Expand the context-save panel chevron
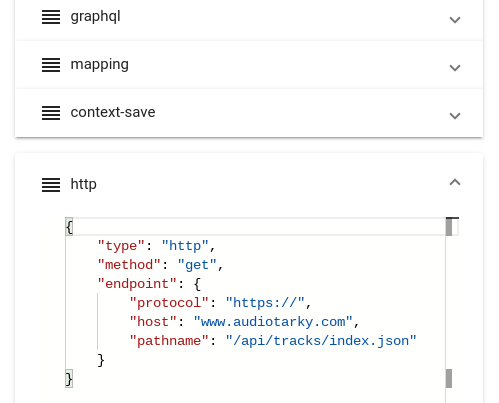Viewport: 499px width, 403px height. click(455, 116)
